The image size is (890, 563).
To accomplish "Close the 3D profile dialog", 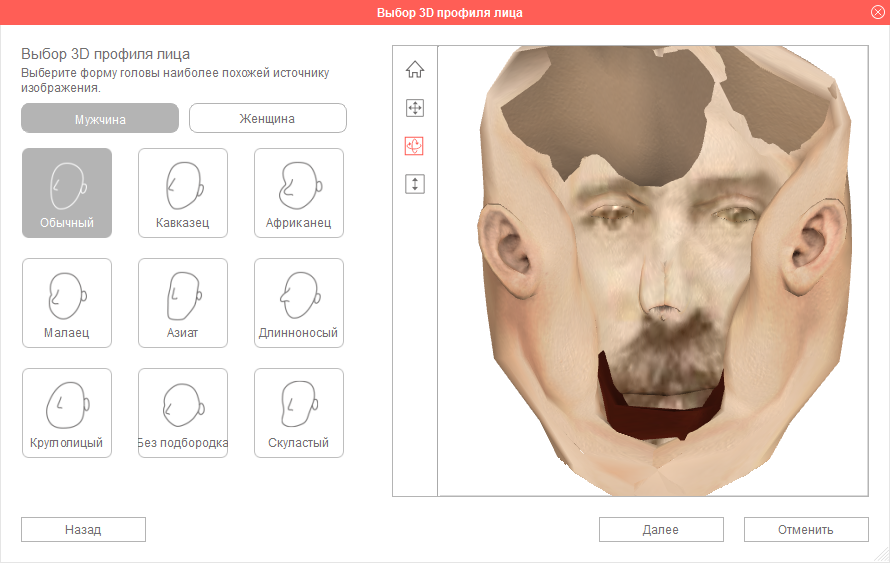I will click(x=878, y=12).
